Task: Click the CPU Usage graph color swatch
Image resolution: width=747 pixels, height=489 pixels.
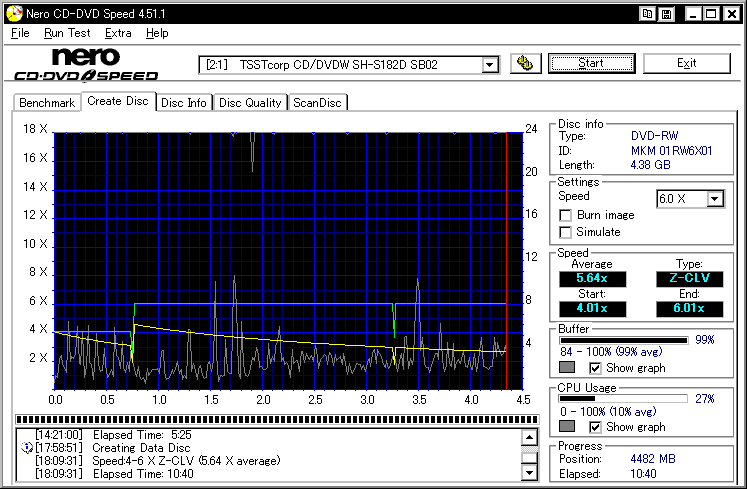Action: [x=566, y=426]
